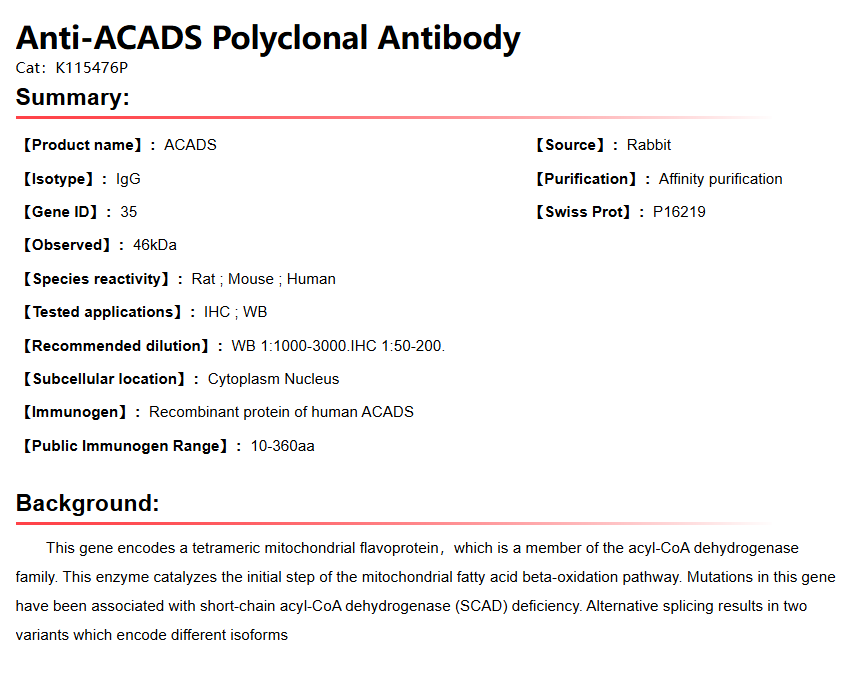Click the Public Immunogen Range value 10-360aa

tap(282, 446)
